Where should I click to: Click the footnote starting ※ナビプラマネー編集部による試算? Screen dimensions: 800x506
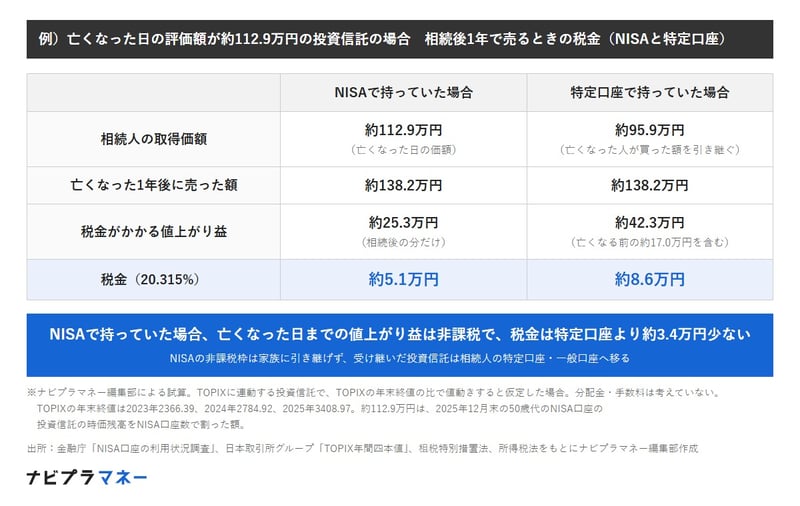click(x=374, y=393)
